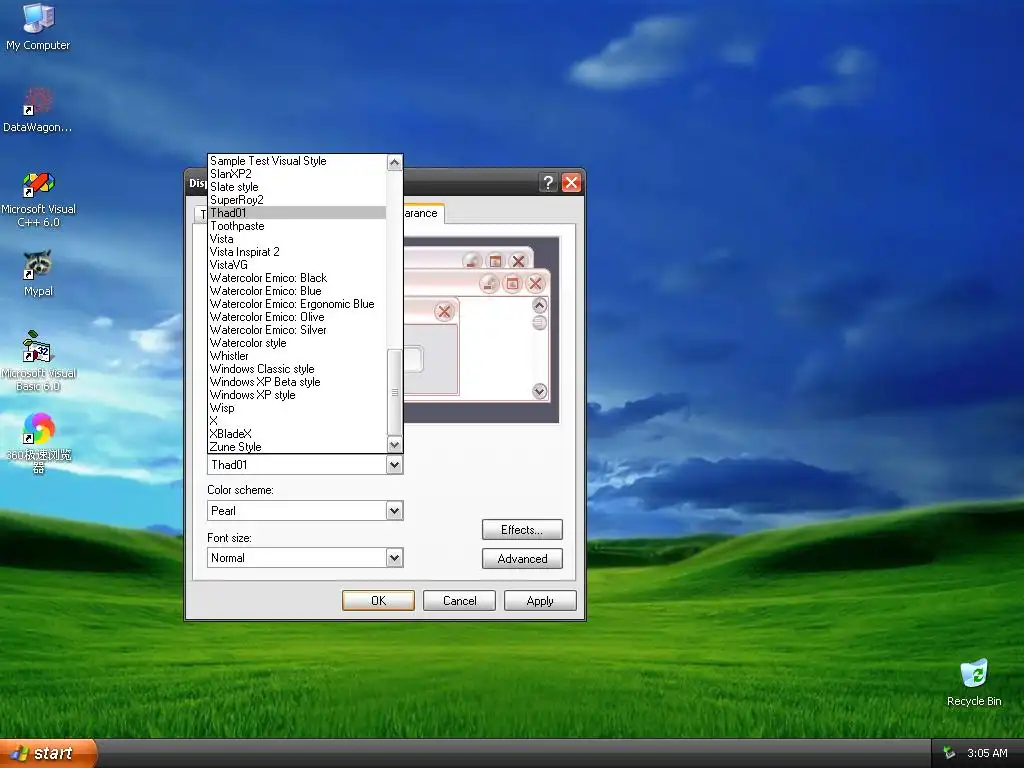The width and height of the screenshot is (1024, 768).
Task: Choose Watercolor Emico: Silver
Action: (x=297, y=330)
